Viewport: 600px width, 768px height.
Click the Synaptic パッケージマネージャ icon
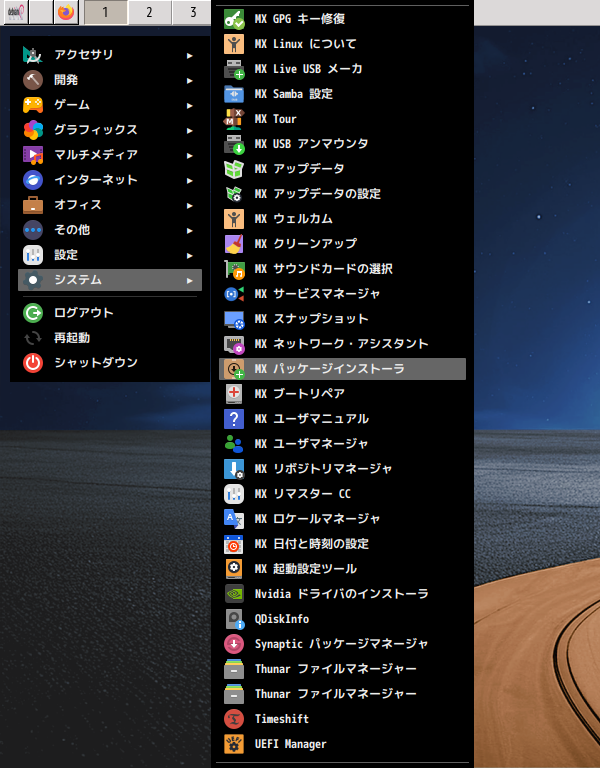pos(234,644)
